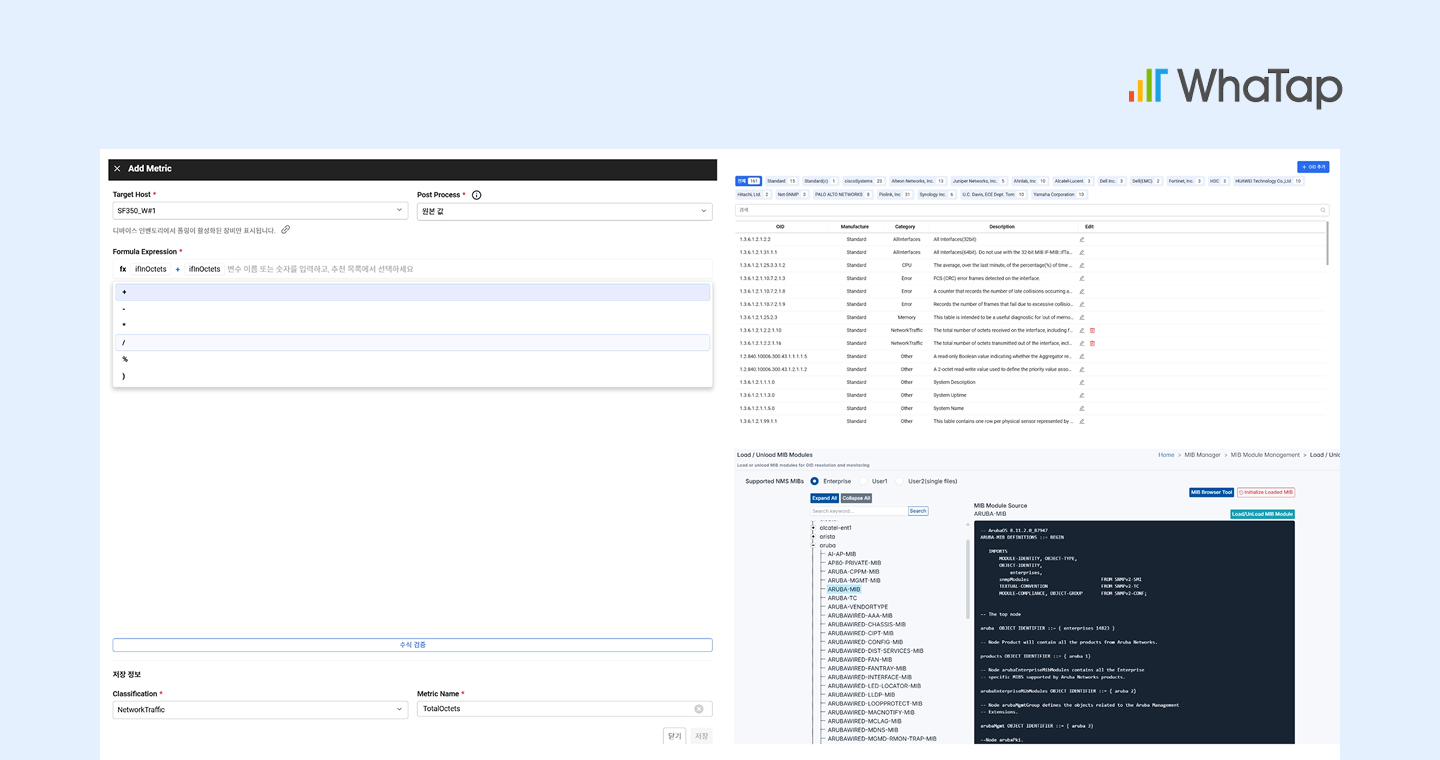Viewport: 1440px width, 760px height.
Task: Select the Enterprise radio button
Action: click(x=814, y=481)
